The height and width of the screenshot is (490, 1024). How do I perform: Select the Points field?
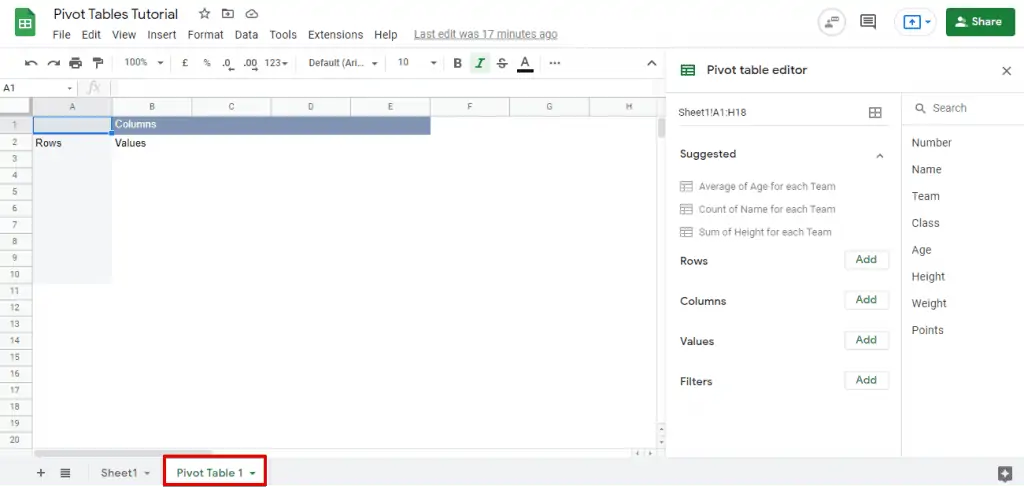927,330
